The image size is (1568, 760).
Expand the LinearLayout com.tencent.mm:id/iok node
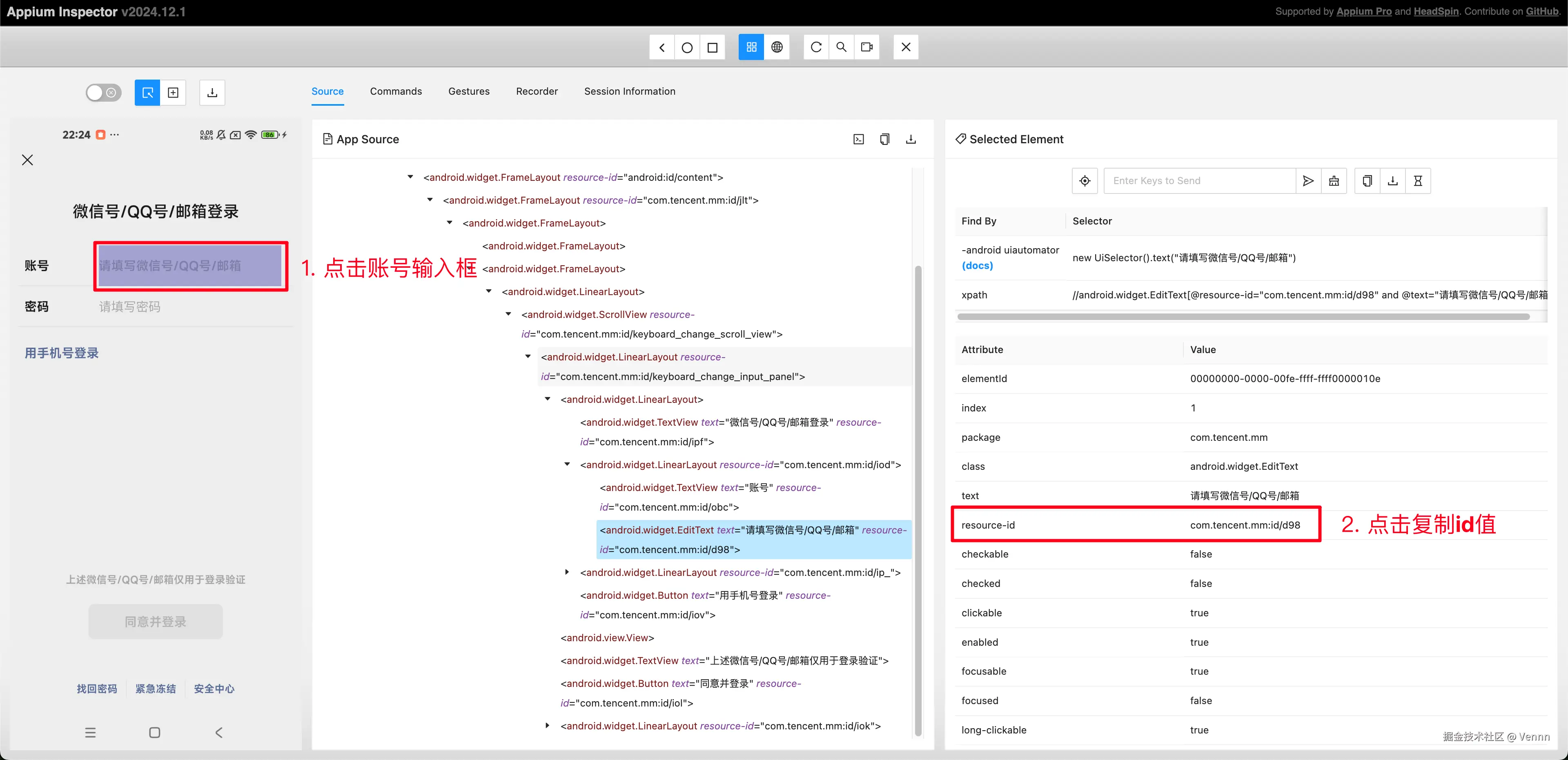(x=547, y=725)
